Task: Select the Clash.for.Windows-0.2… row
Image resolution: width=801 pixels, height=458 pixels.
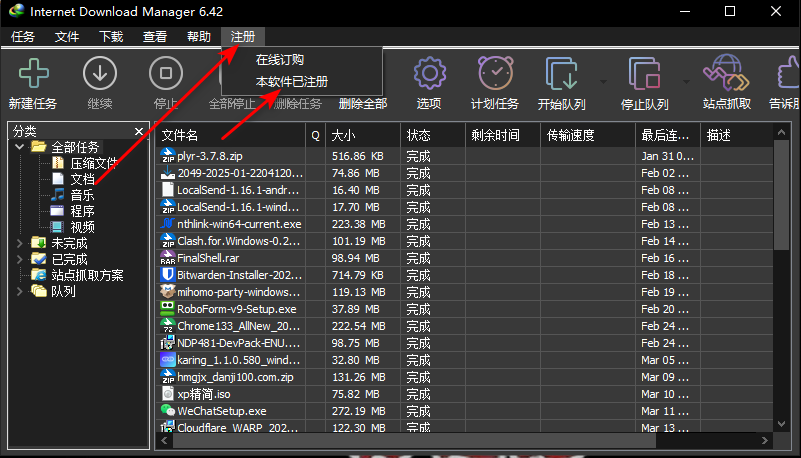Action: coord(465,241)
